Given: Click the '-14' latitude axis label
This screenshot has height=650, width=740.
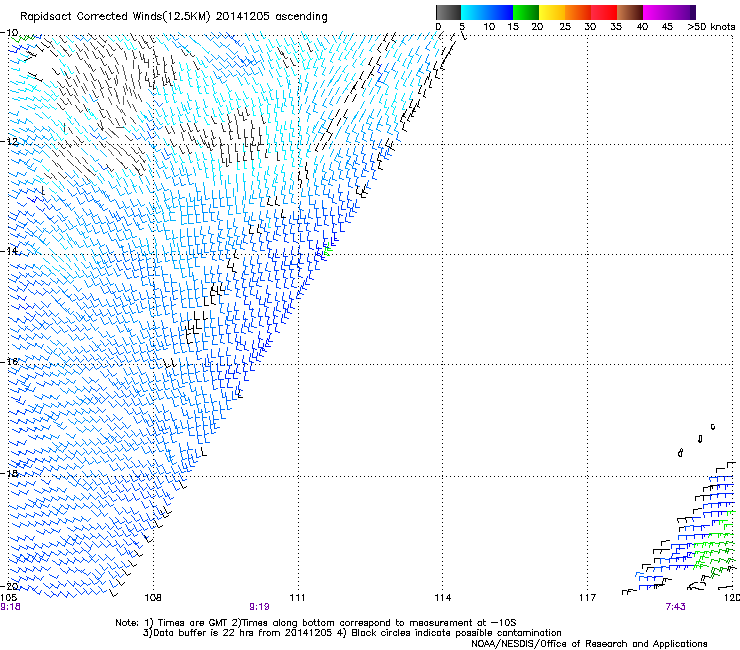Looking at the screenshot, I should (x=9, y=251).
